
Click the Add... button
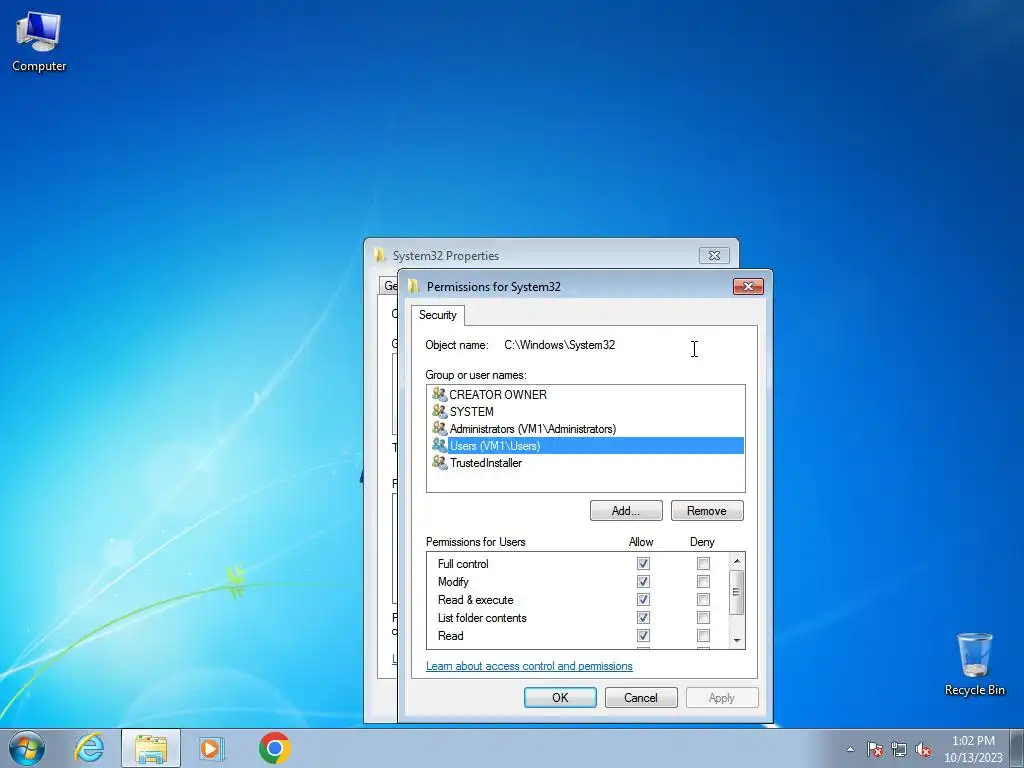[x=626, y=511]
